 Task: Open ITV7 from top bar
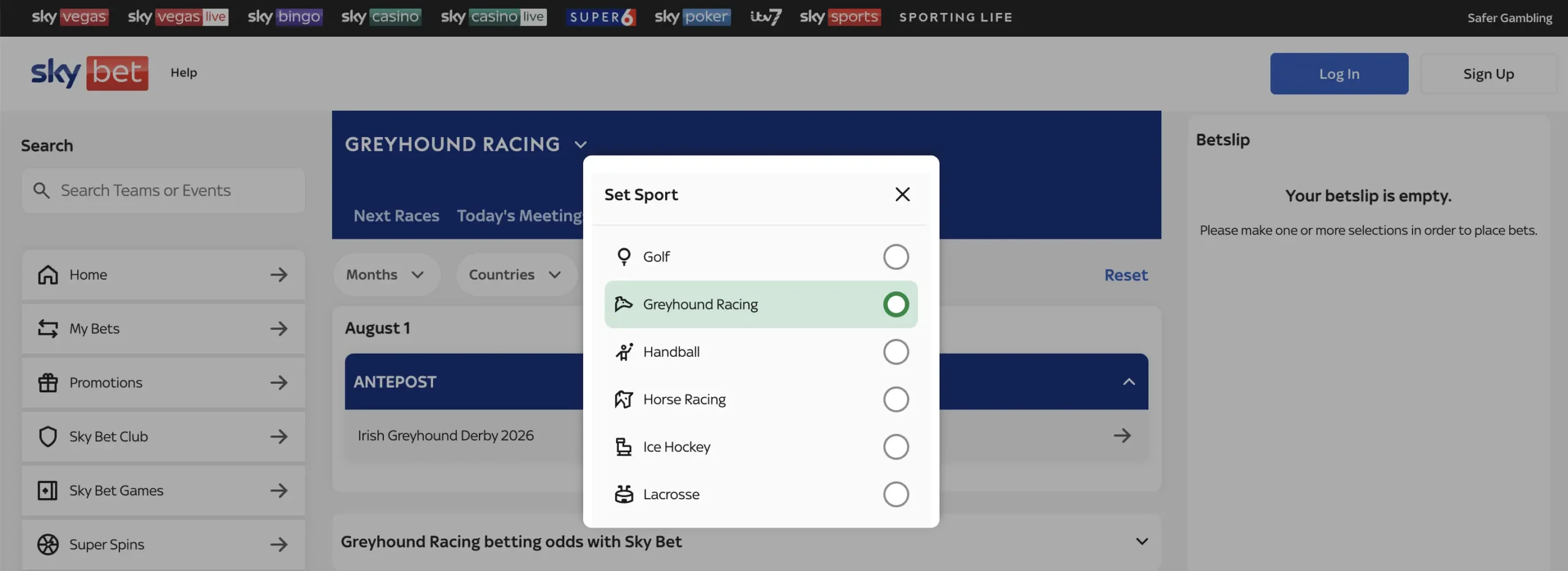(766, 17)
